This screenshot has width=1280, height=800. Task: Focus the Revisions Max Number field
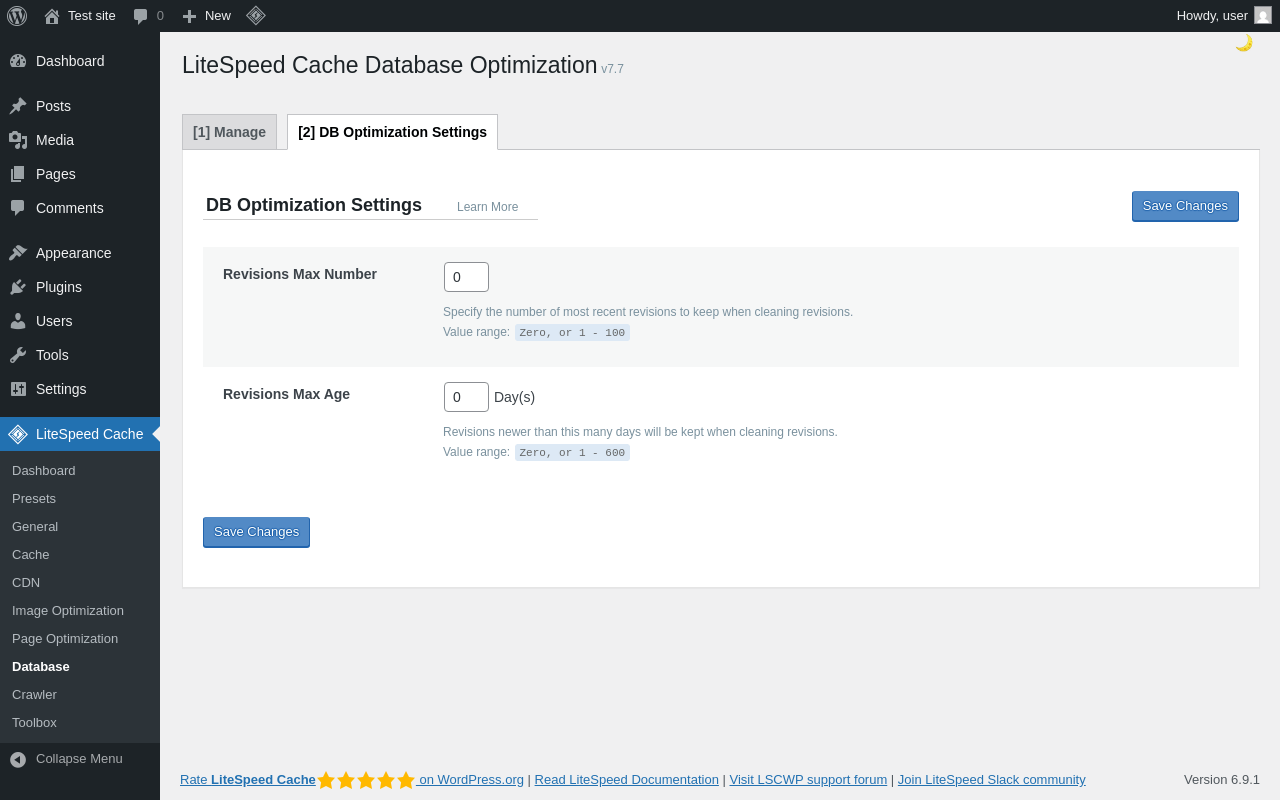tap(466, 277)
